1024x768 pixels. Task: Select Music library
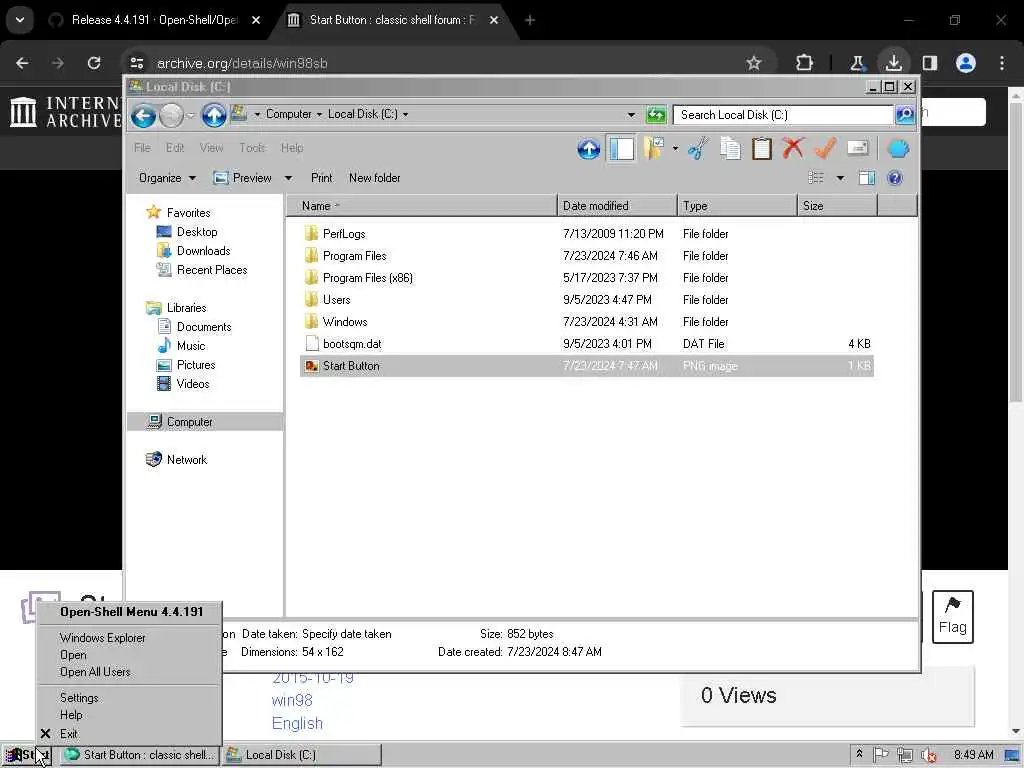click(x=181, y=345)
